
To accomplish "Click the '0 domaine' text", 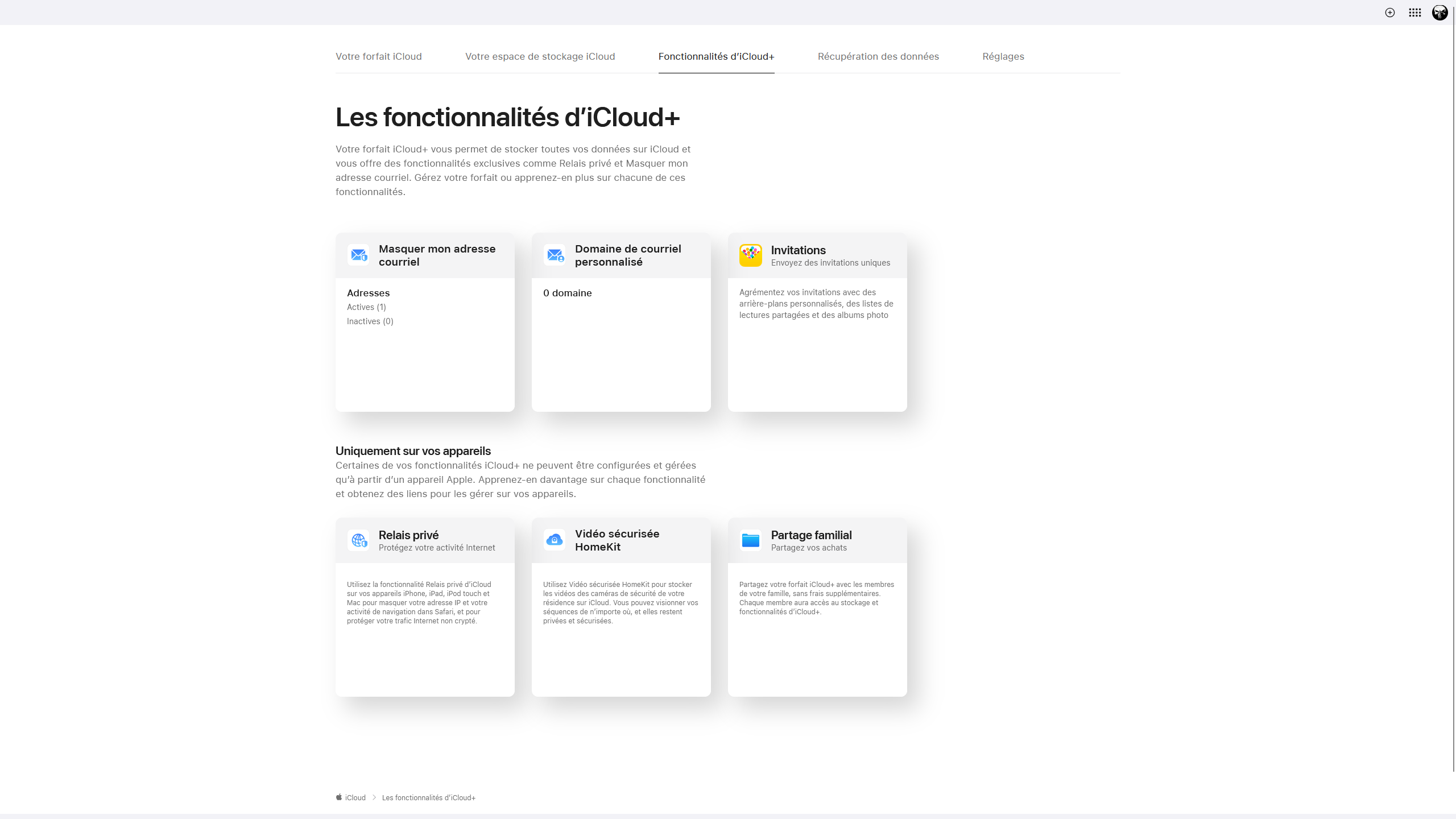I will [567, 293].
